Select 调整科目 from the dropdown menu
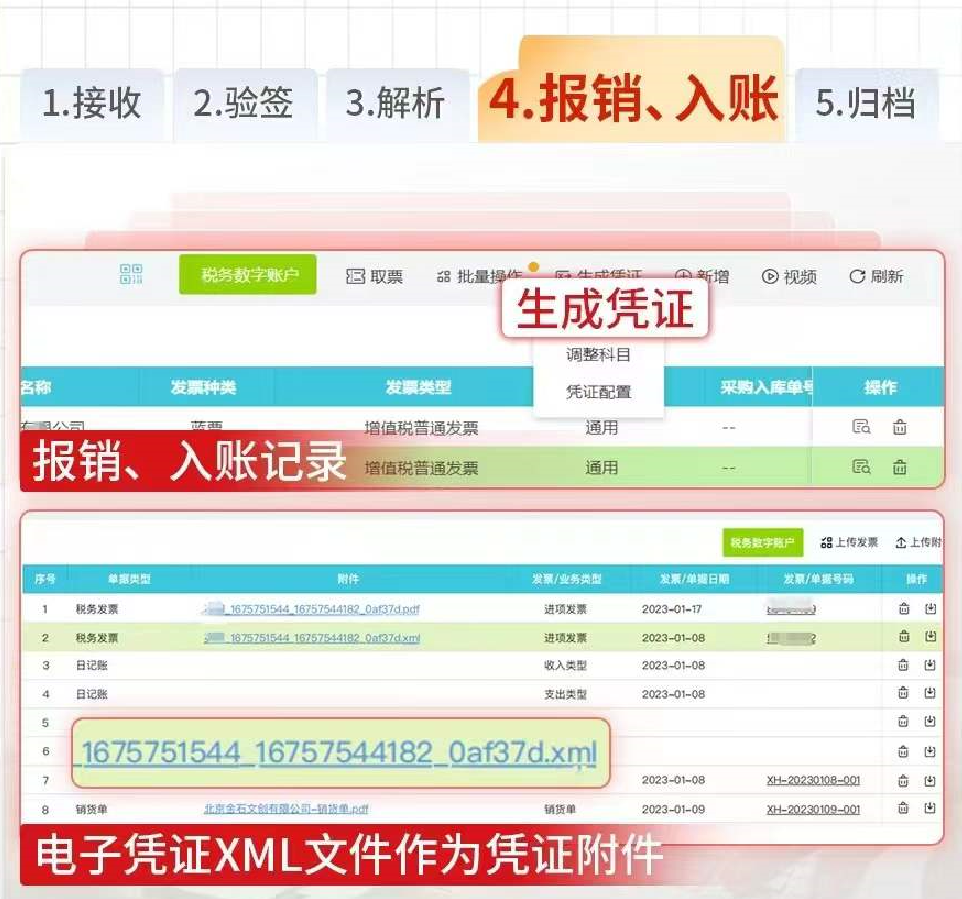The image size is (962, 899). (598, 354)
